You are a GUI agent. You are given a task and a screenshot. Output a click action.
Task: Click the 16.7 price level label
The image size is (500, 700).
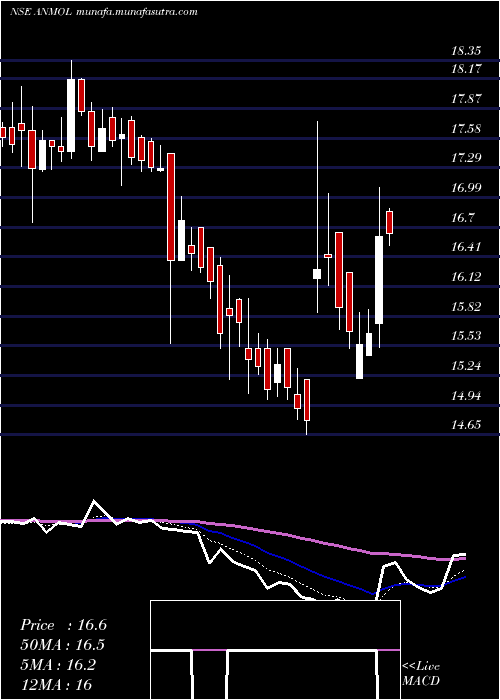462,218
